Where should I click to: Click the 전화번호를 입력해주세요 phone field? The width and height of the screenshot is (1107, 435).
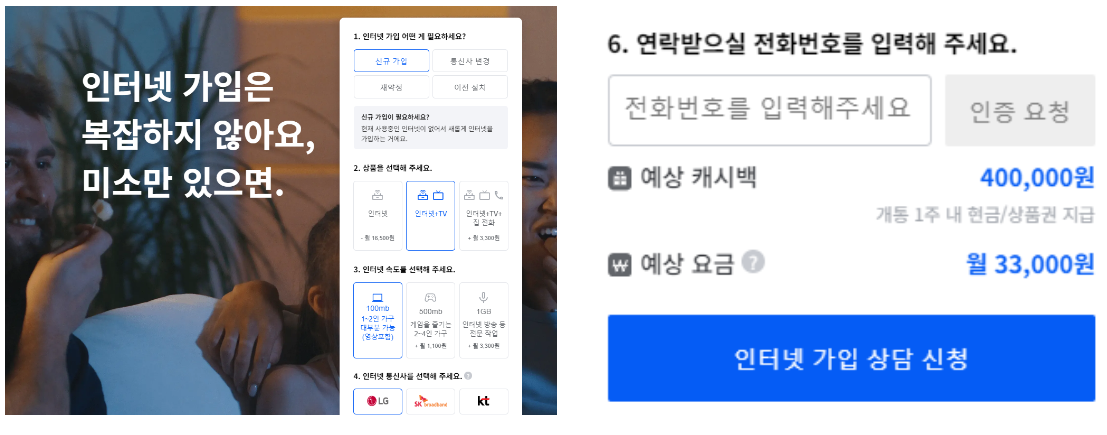click(x=770, y=110)
